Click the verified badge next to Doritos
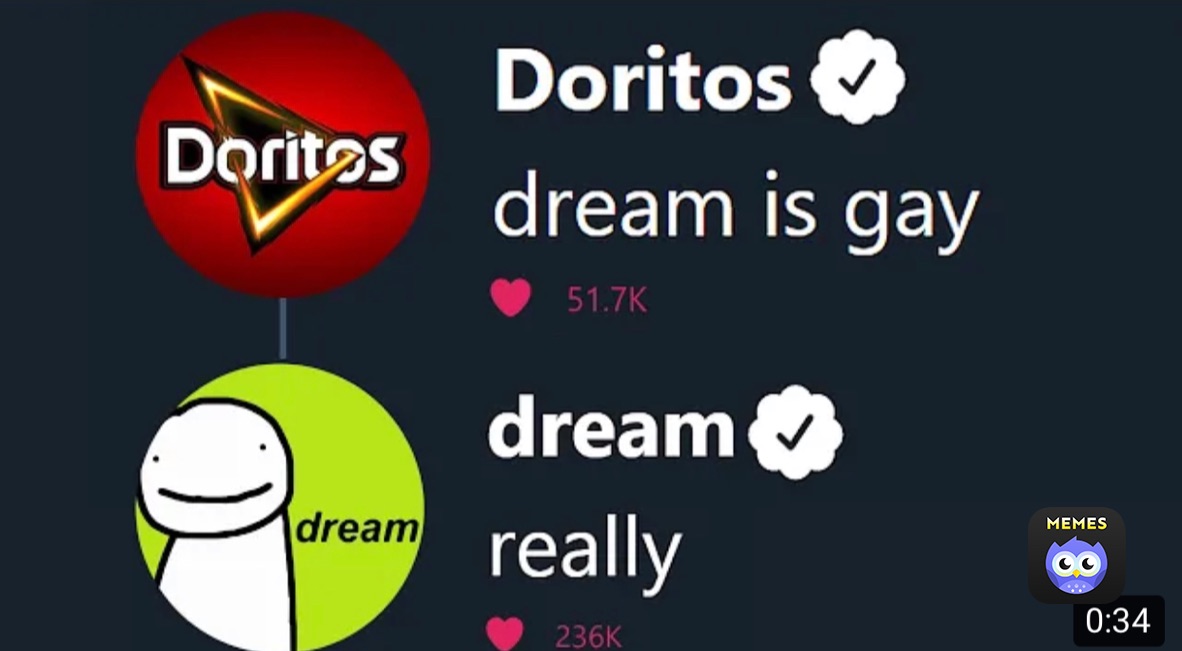 856,77
